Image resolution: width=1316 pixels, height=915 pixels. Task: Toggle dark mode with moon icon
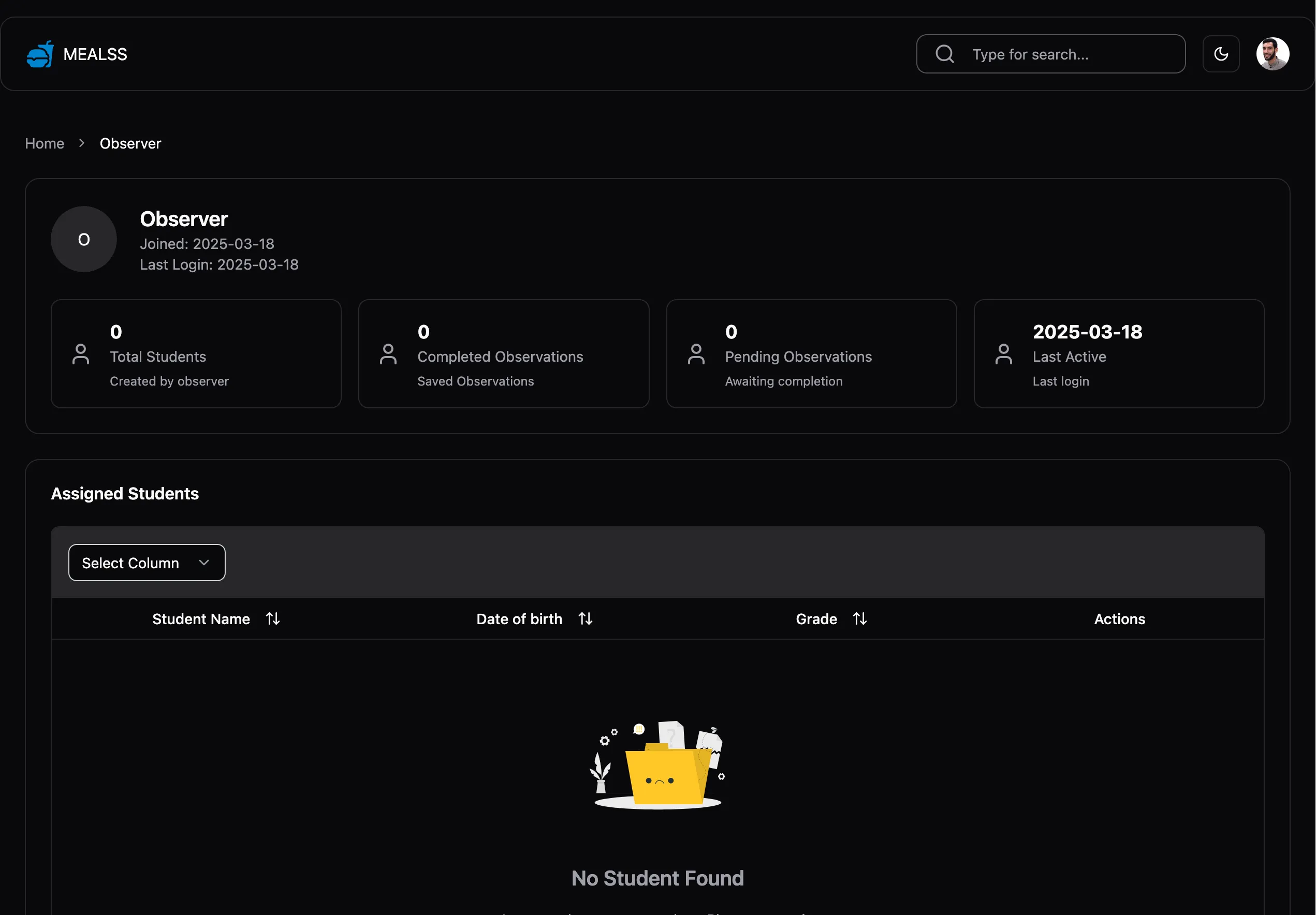click(1221, 54)
